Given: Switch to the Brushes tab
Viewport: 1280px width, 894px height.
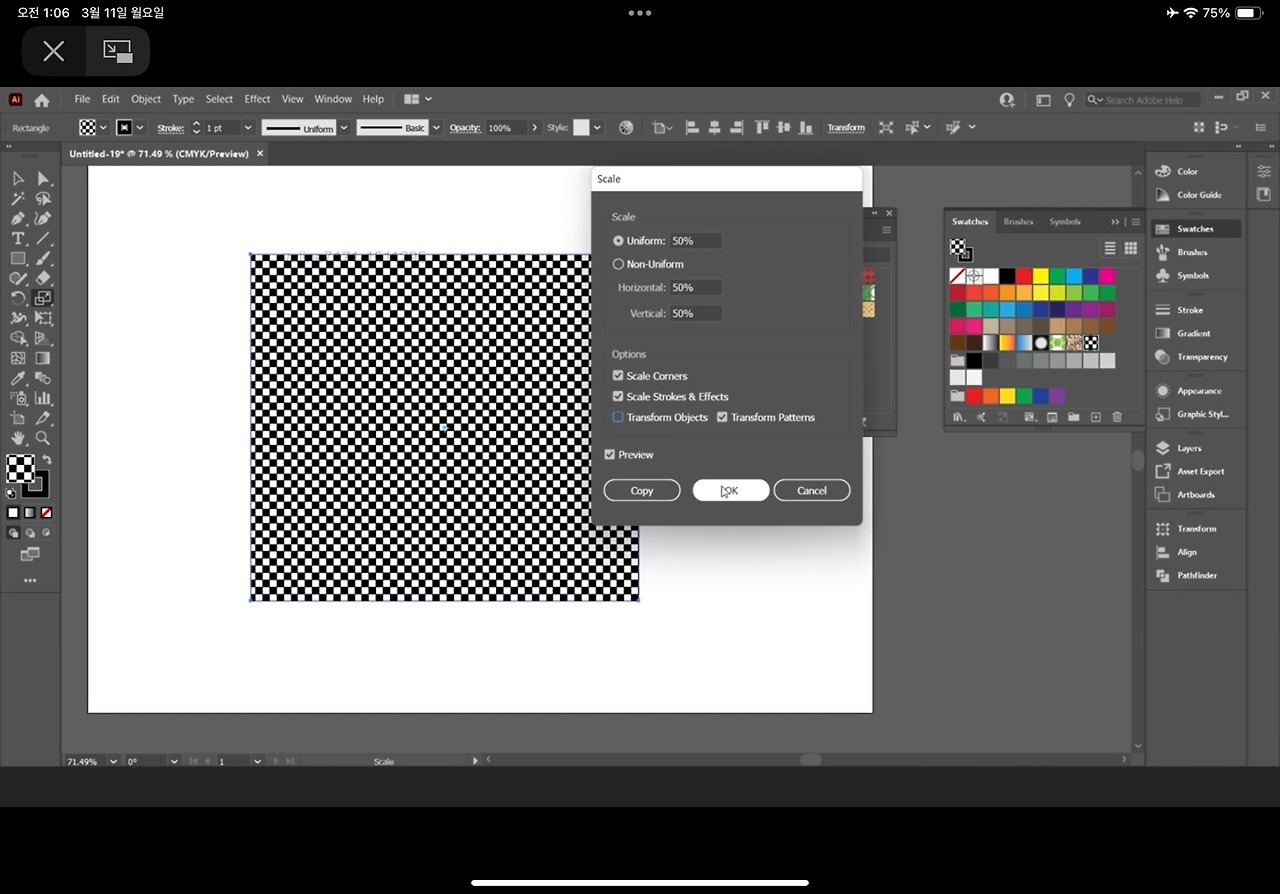Looking at the screenshot, I should point(1018,222).
